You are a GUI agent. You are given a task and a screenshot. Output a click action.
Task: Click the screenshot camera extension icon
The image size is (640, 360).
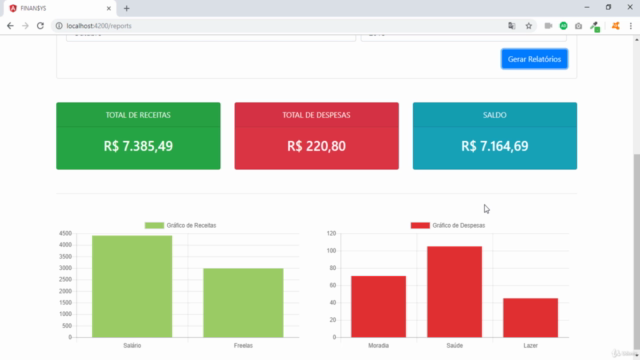click(578, 26)
